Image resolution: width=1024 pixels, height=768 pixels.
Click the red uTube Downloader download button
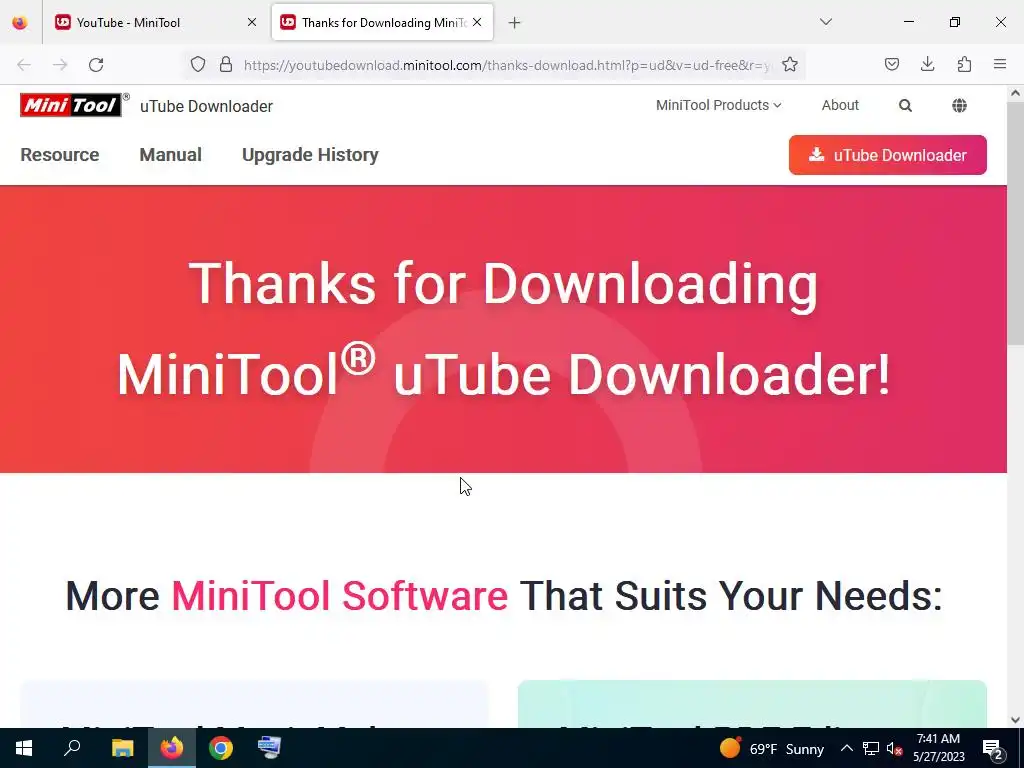point(888,155)
